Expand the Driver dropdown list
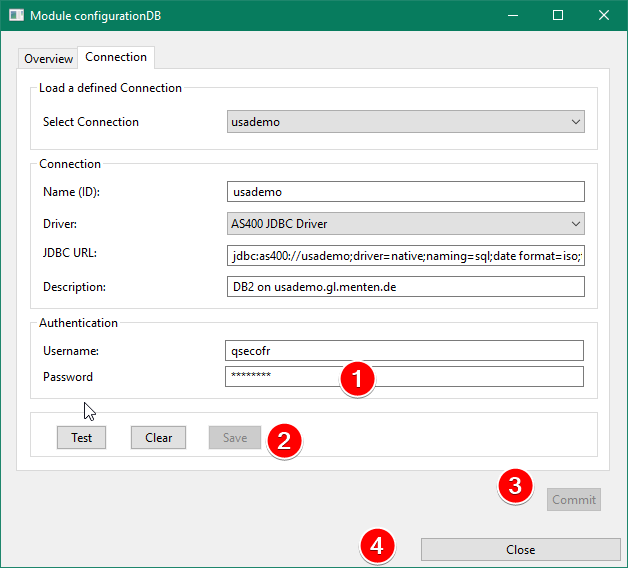The width and height of the screenshot is (628, 568). coord(405,224)
